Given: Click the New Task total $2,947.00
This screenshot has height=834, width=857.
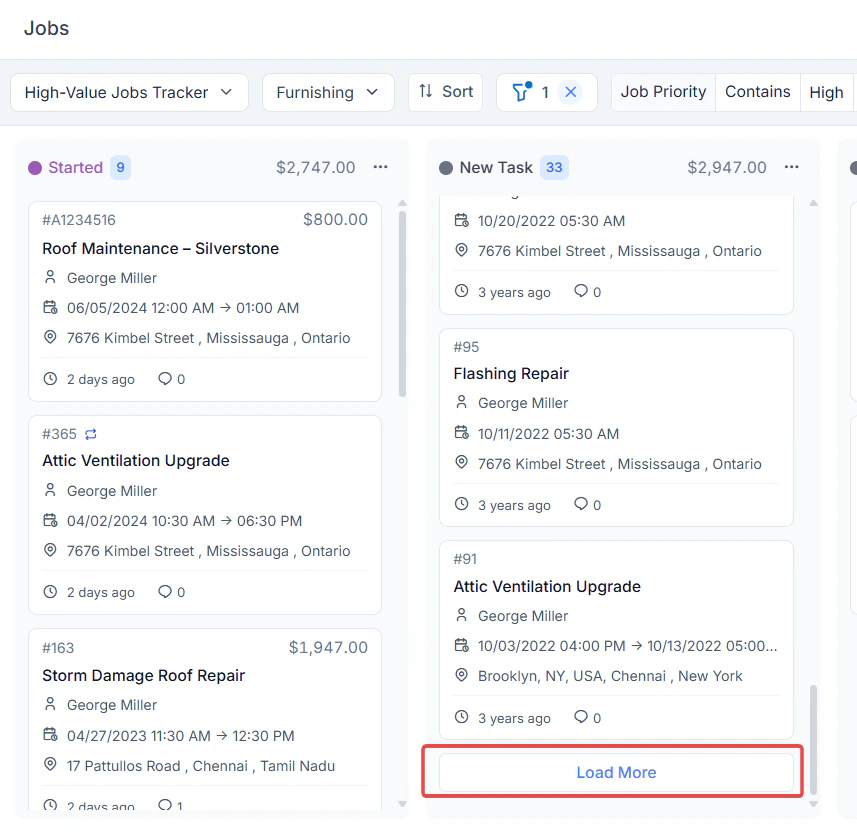Looking at the screenshot, I should (727, 167).
